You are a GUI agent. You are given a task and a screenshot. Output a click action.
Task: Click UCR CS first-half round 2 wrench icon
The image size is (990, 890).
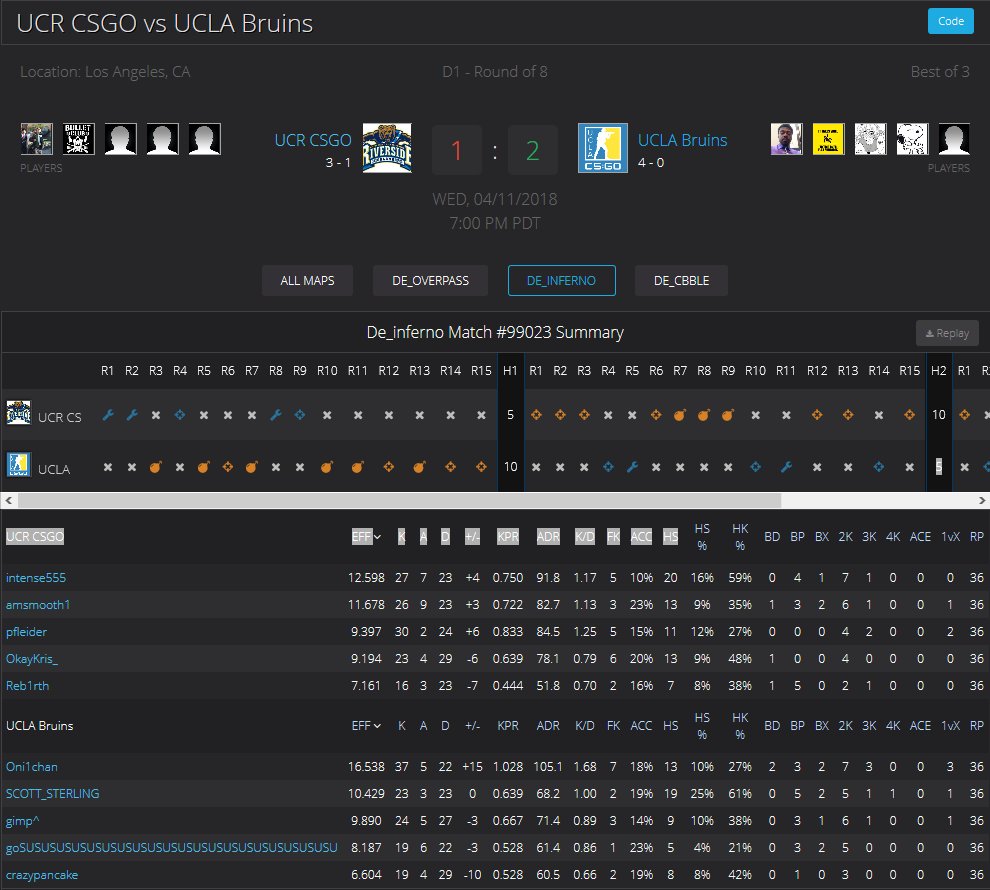coord(132,415)
